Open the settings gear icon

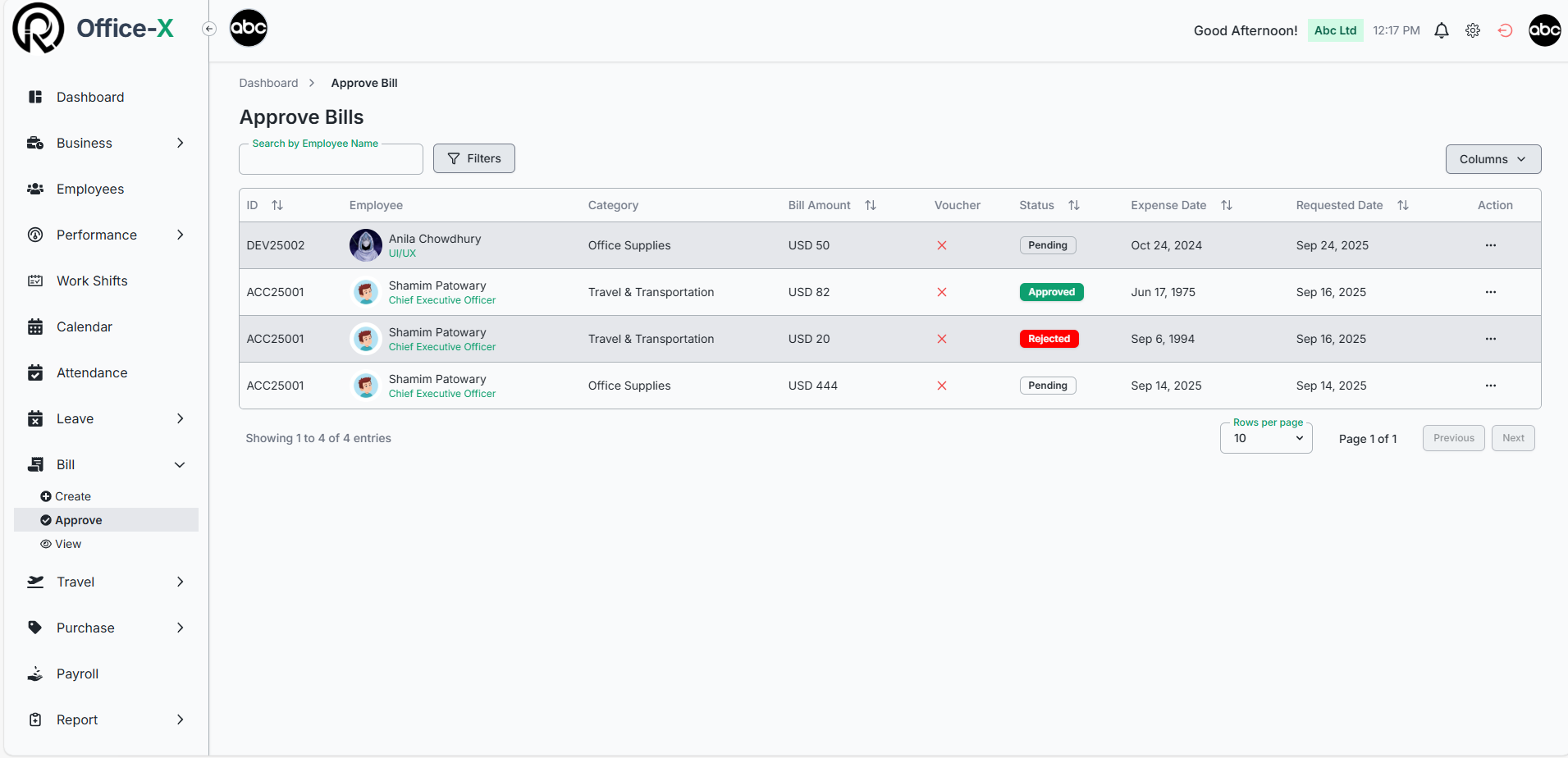[1473, 30]
